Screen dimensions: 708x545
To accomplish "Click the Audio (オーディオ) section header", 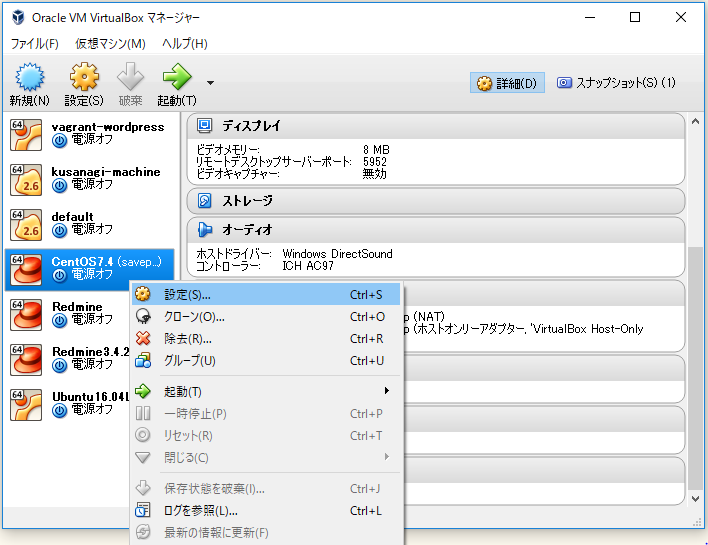I will [x=436, y=230].
